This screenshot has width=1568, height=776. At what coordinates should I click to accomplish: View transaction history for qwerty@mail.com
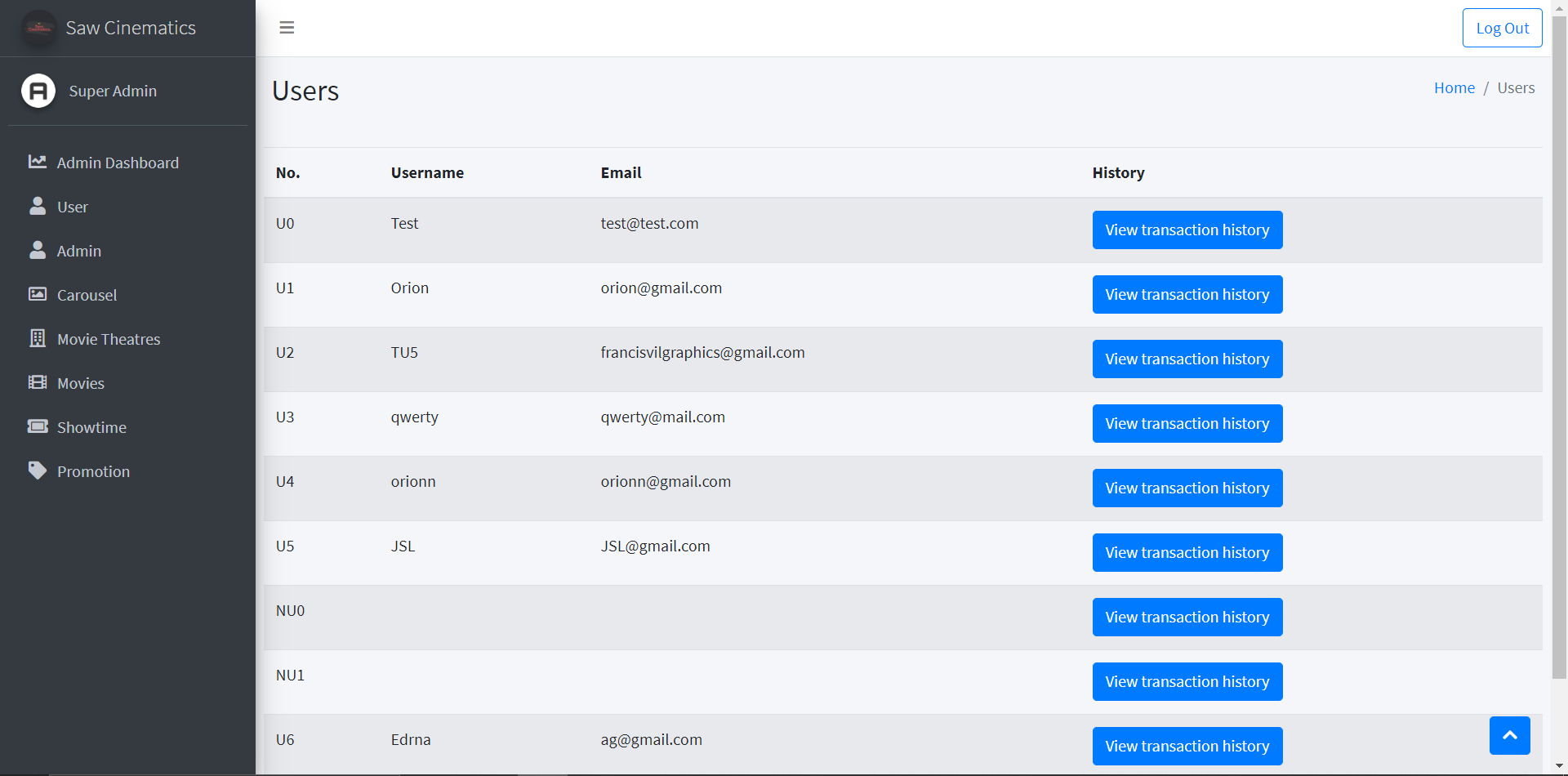[1187, 424]
